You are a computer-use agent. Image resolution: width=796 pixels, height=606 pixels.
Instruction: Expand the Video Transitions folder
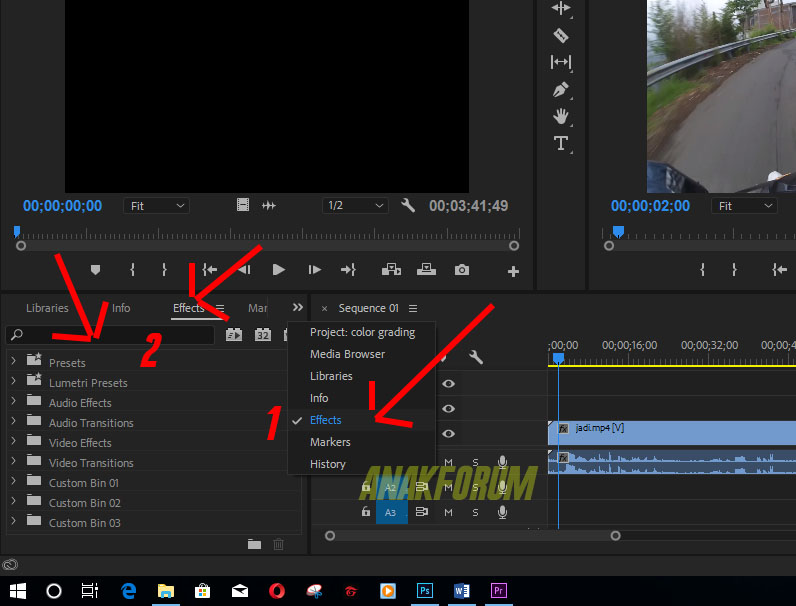(13, 461)
